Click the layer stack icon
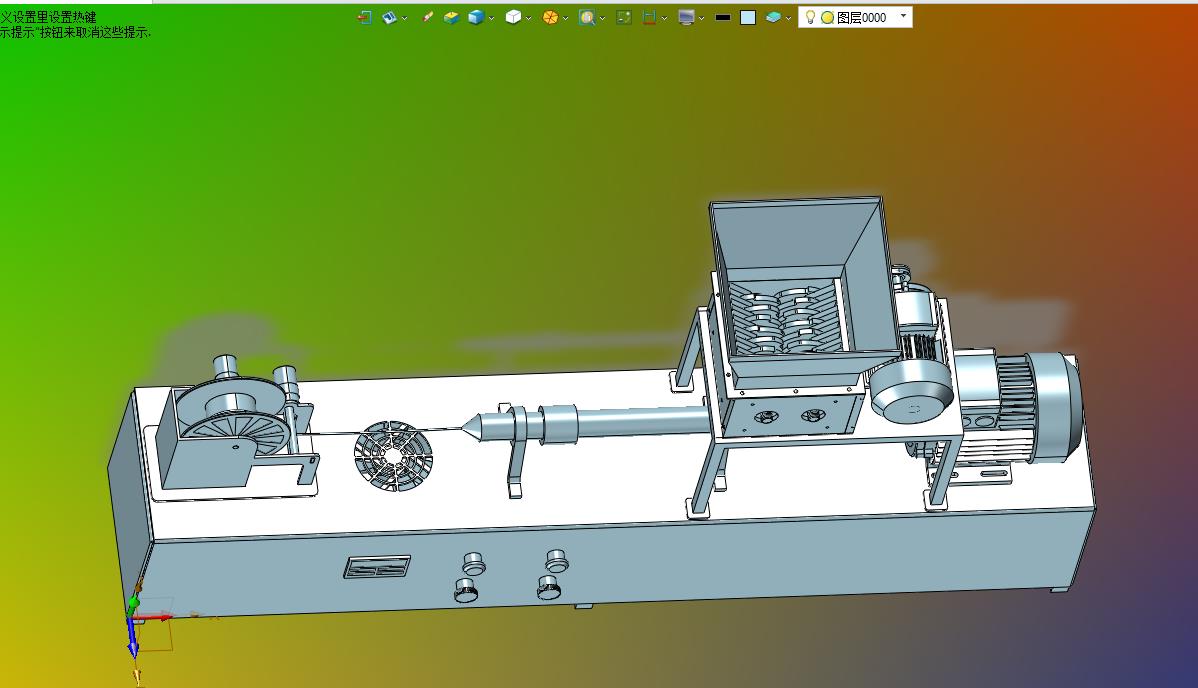Image resolution: width=1198 pixels, height=688 pixels. coord(773,17)
